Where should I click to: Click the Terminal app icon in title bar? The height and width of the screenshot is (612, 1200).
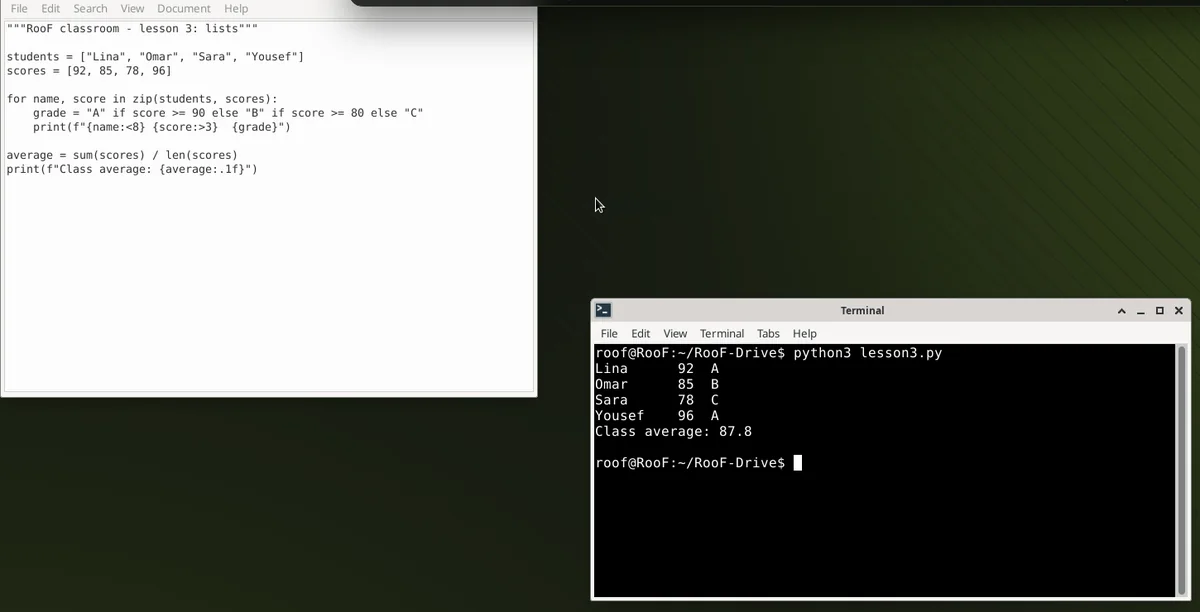click(603, 310)
